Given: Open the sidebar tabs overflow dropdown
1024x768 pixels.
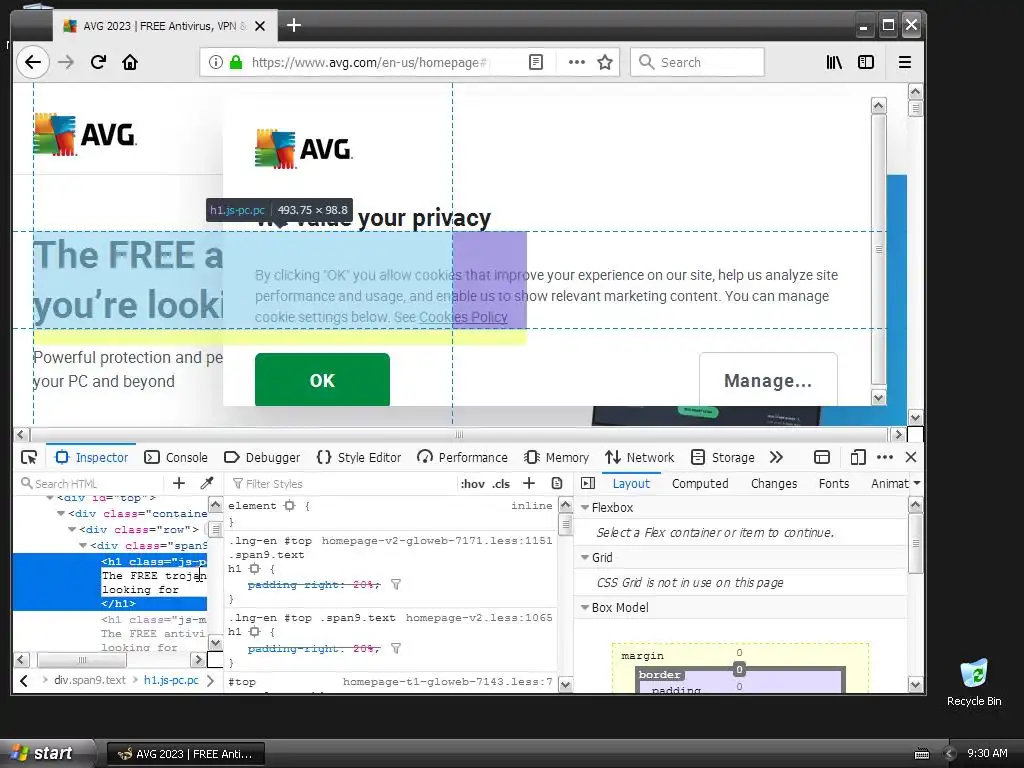Looking at the screenshot, I should [x=917, y=483].
